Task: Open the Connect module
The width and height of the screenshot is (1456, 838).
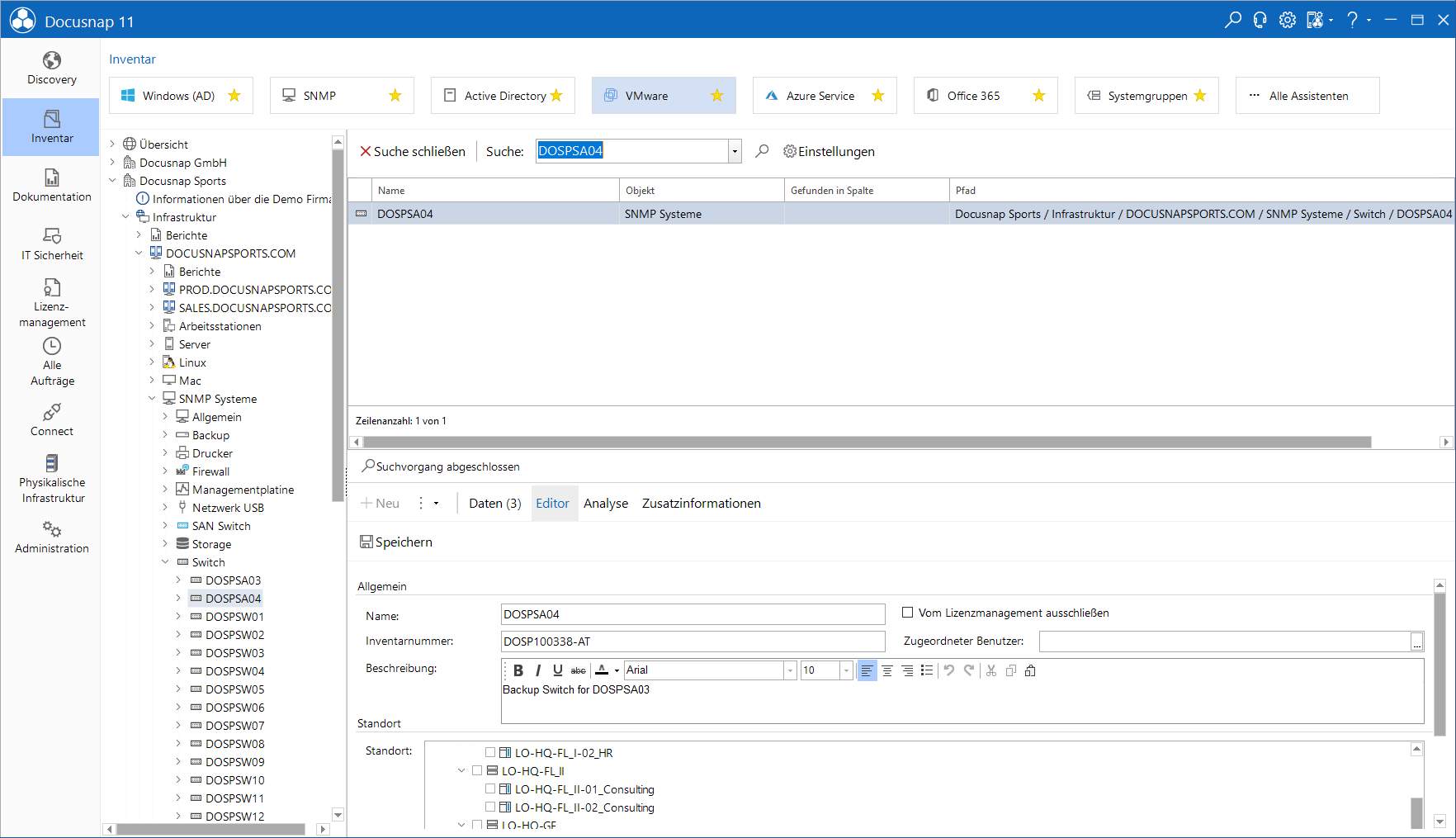Action: (51, 420)
